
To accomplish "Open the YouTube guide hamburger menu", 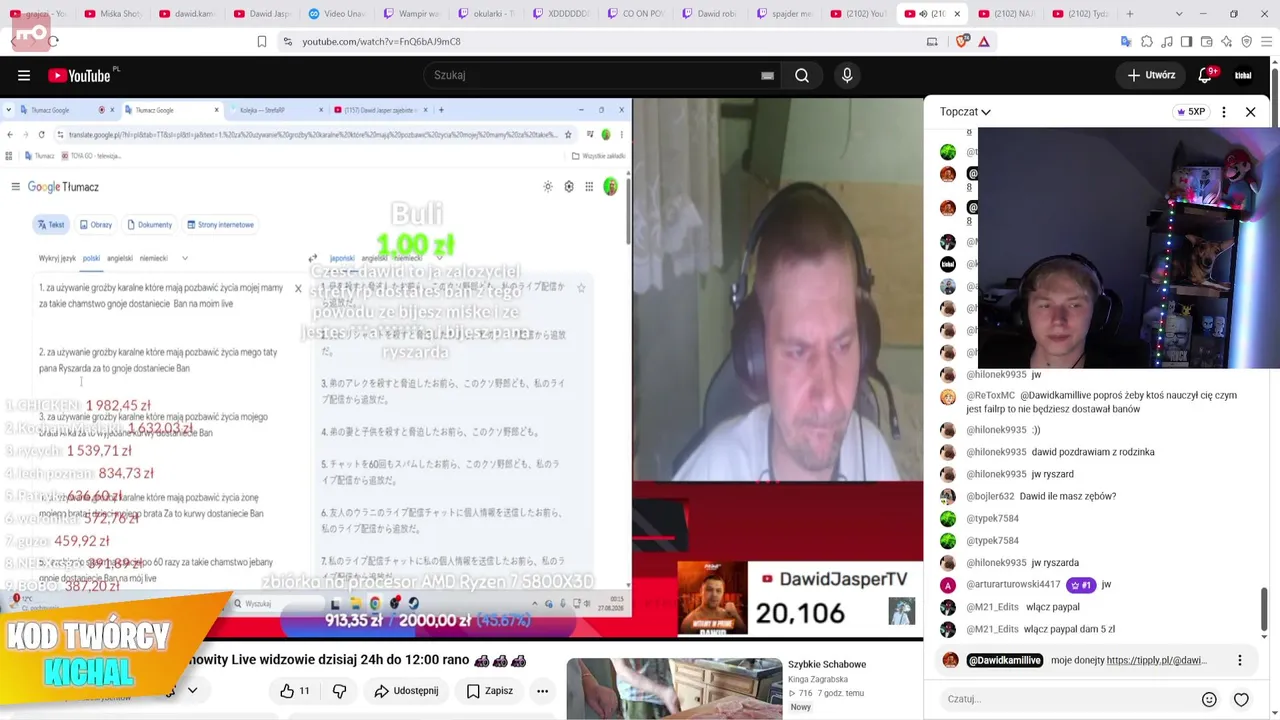I will [x=24, y=75].
